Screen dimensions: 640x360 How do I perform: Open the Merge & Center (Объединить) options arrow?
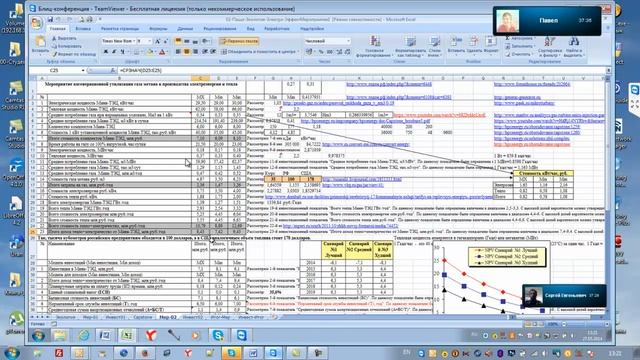pos(298,52)
